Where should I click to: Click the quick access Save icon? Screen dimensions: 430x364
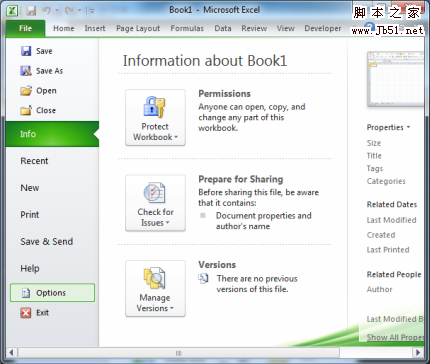pos(31,11)
